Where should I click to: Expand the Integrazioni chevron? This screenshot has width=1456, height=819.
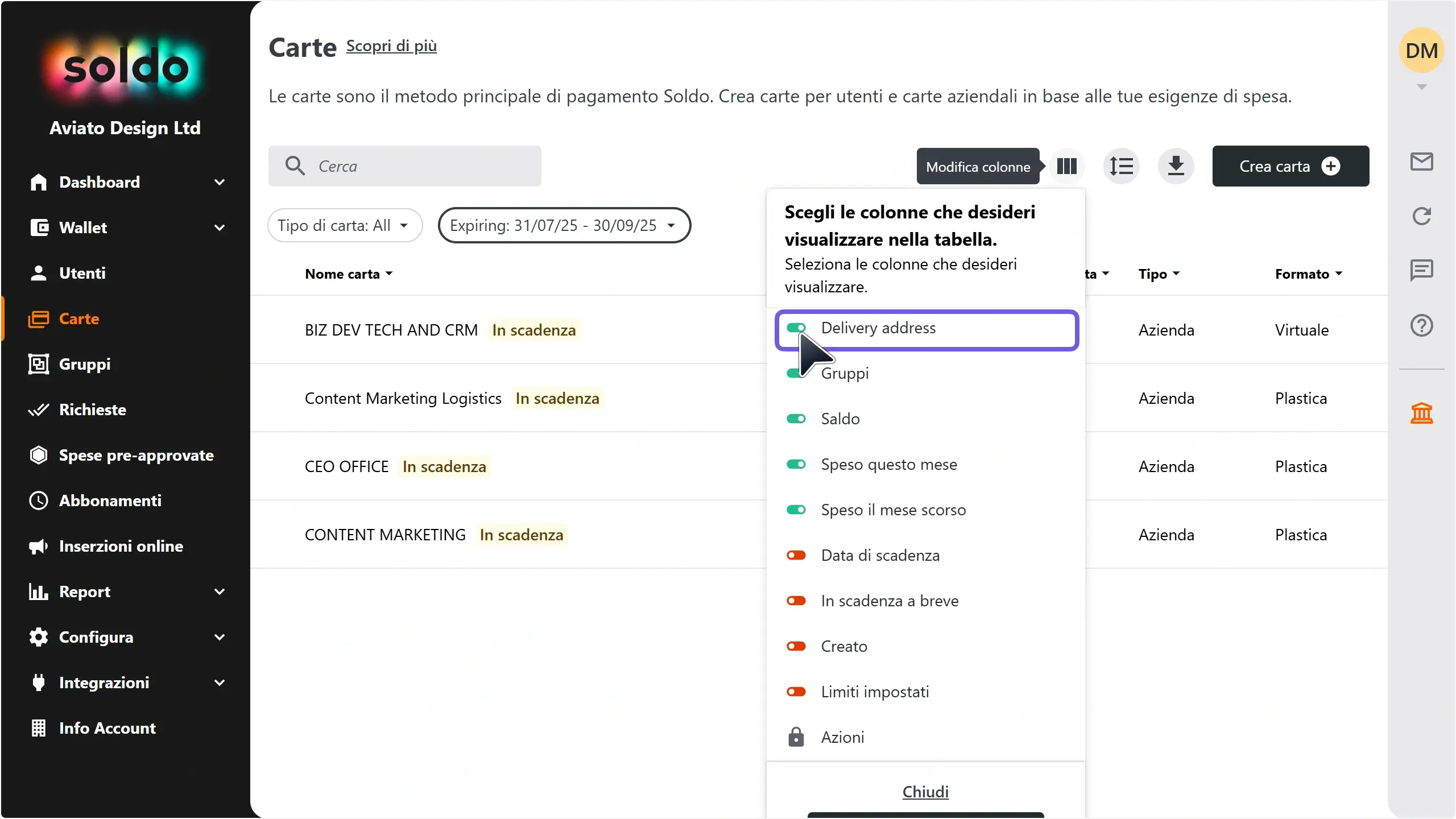(x=220, y=682)
